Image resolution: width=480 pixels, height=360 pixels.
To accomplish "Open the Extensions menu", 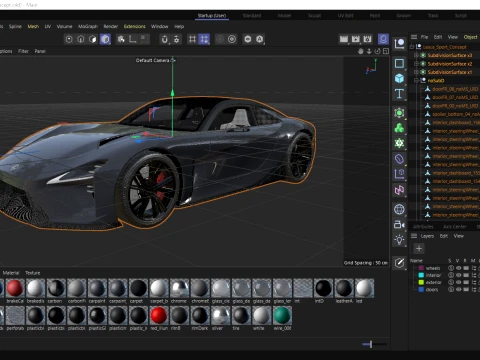I will click(x=135, y=26).
